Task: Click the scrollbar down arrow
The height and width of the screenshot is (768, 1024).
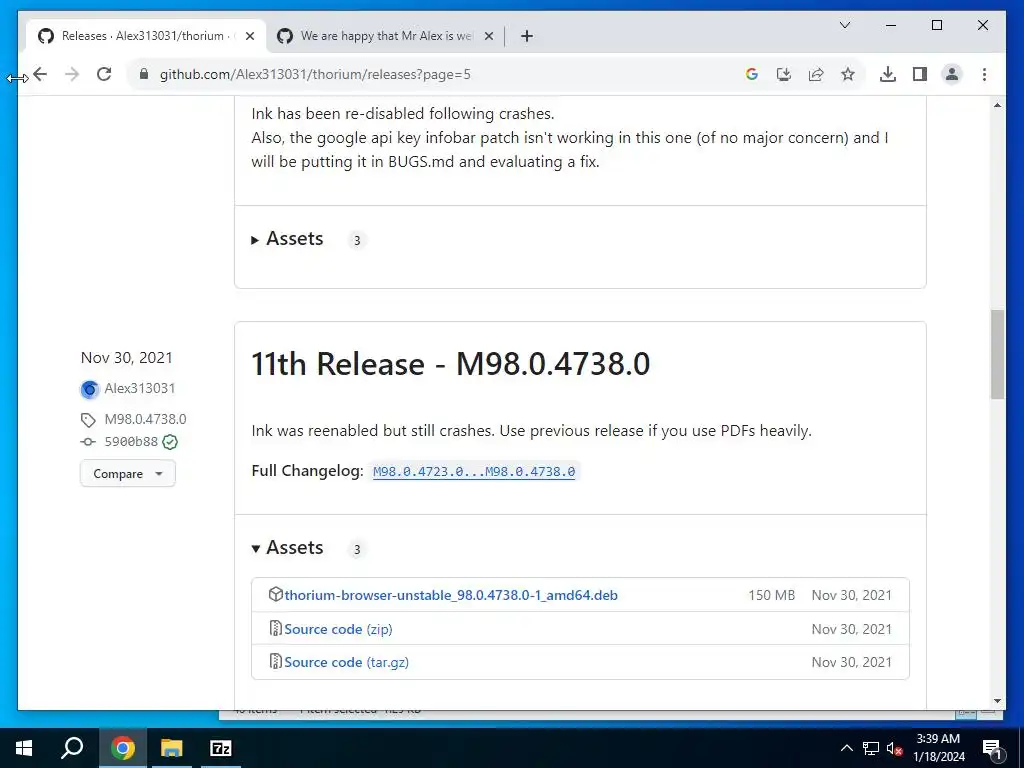Action: tap(997, 701)
